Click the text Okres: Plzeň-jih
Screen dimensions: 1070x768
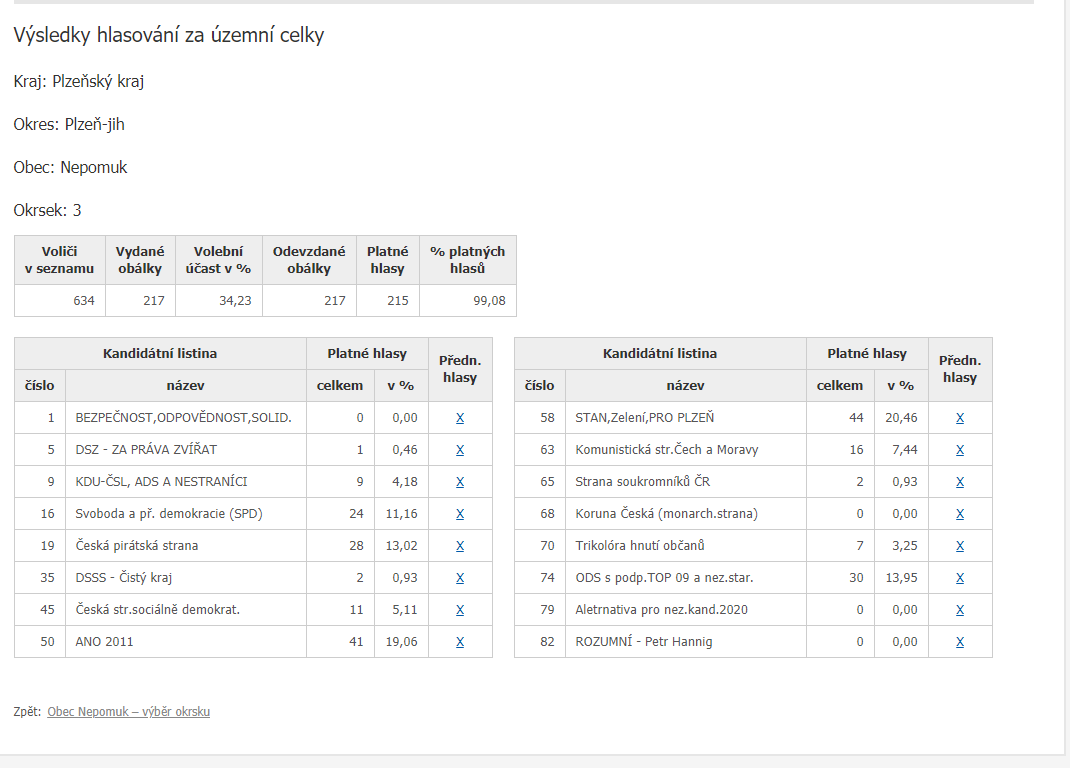coord(69,124)
